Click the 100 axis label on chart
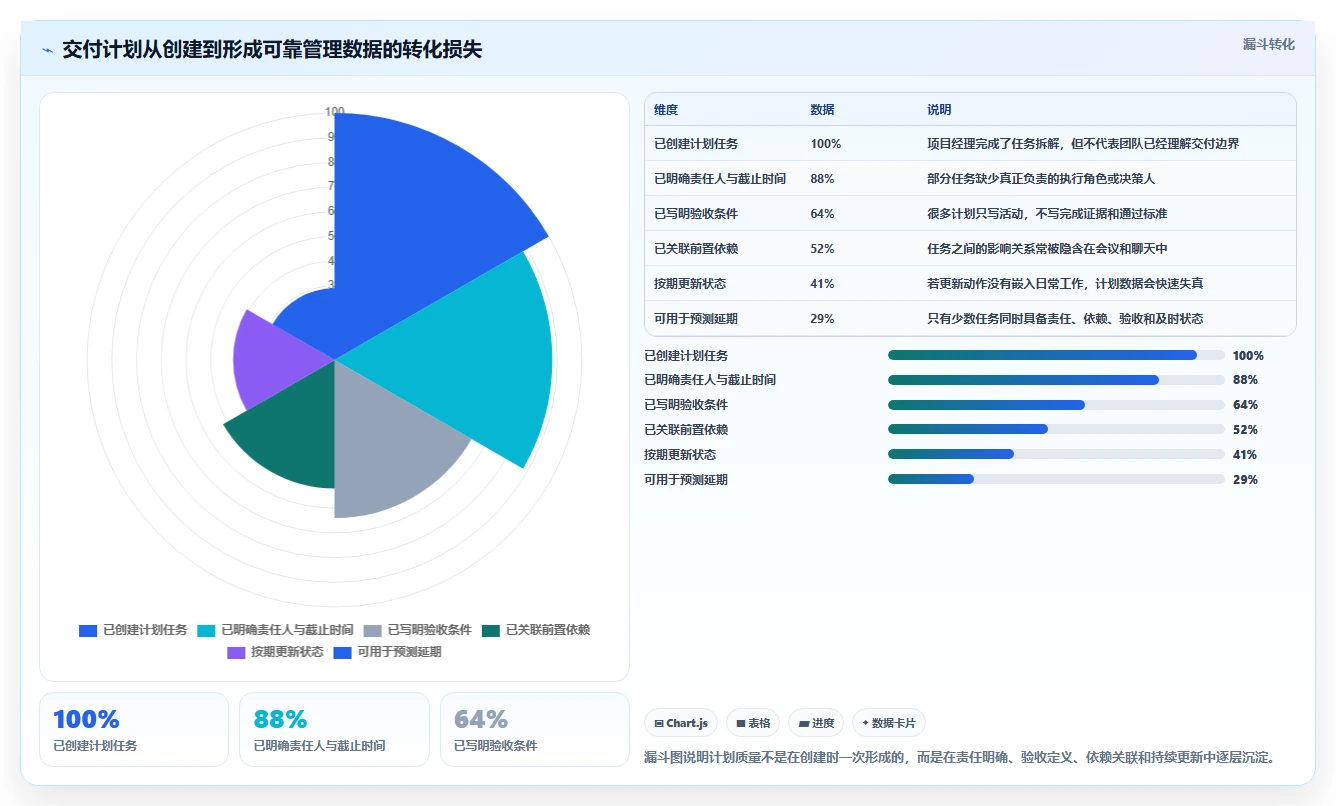The height and width of the screenshot is (806, 1336). (335, 112)
